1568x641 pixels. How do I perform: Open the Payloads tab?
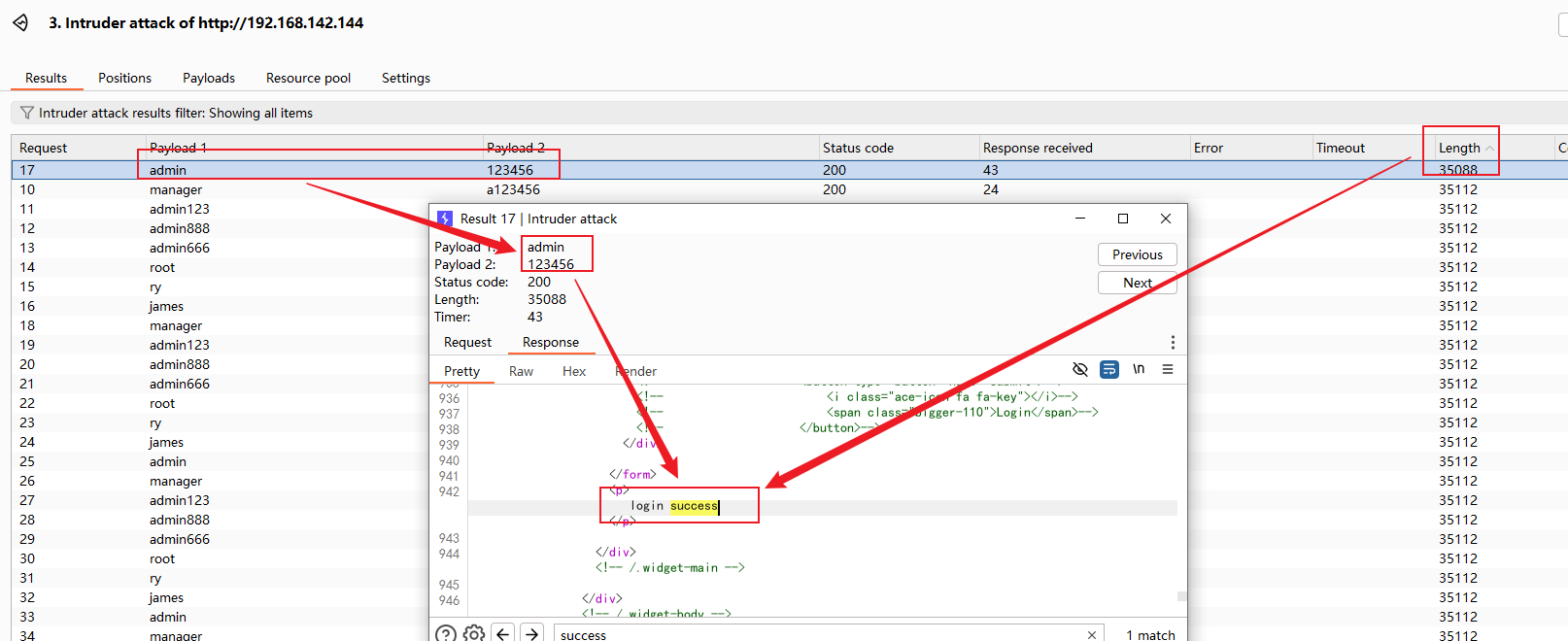[x=209, y=78]
